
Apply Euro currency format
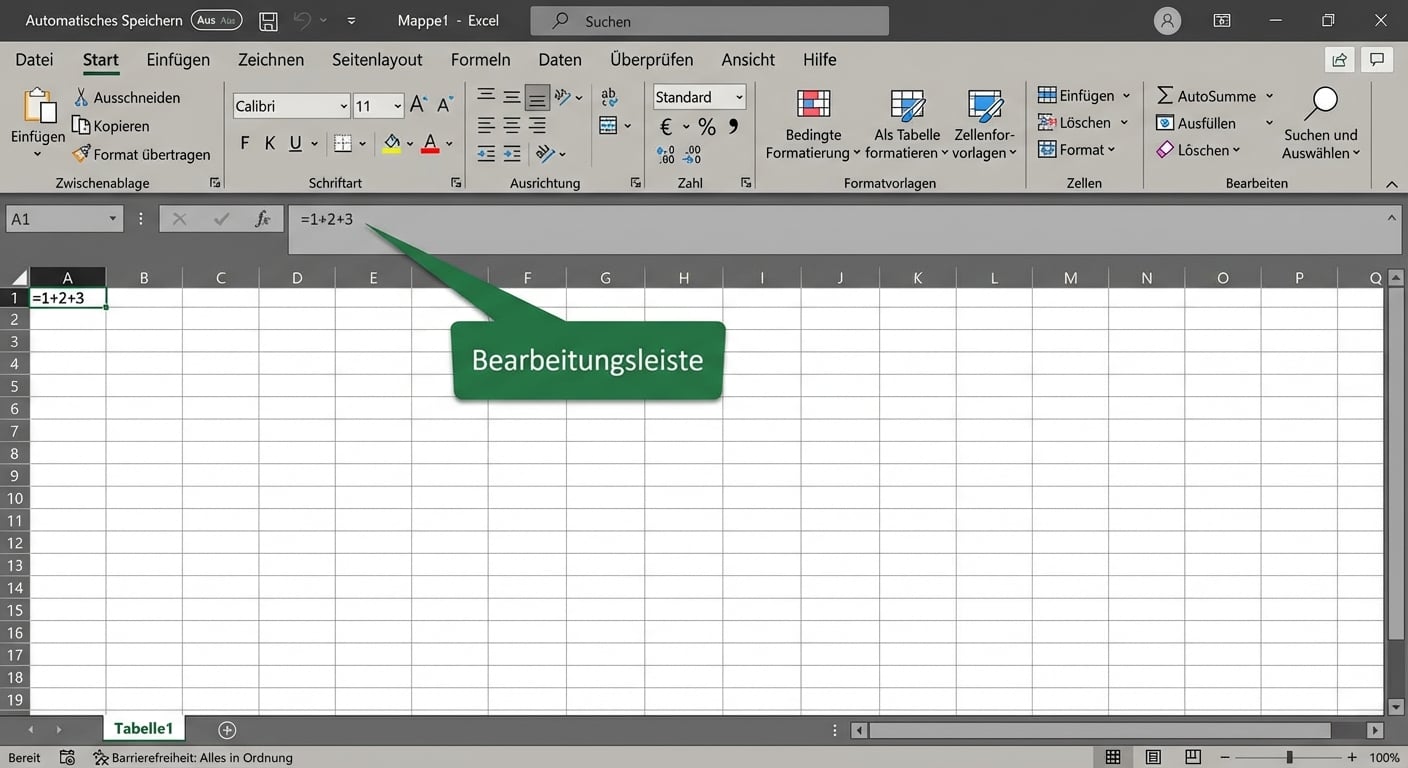[667, 126]
